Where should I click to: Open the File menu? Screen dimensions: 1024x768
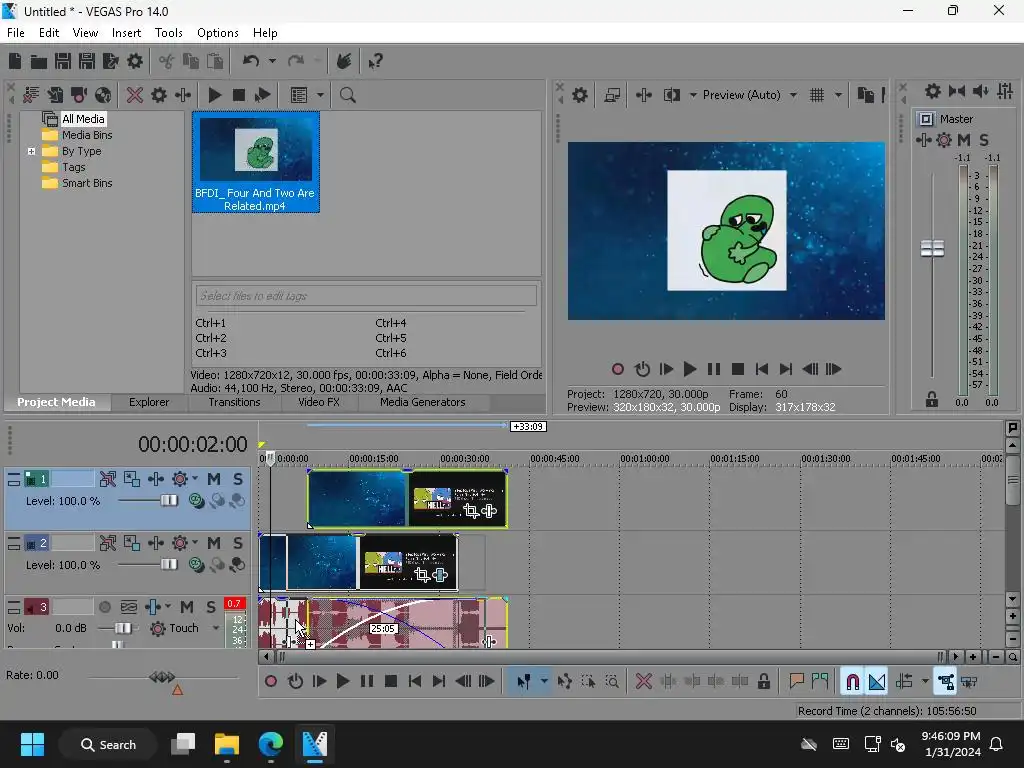(x=16, y=33)
